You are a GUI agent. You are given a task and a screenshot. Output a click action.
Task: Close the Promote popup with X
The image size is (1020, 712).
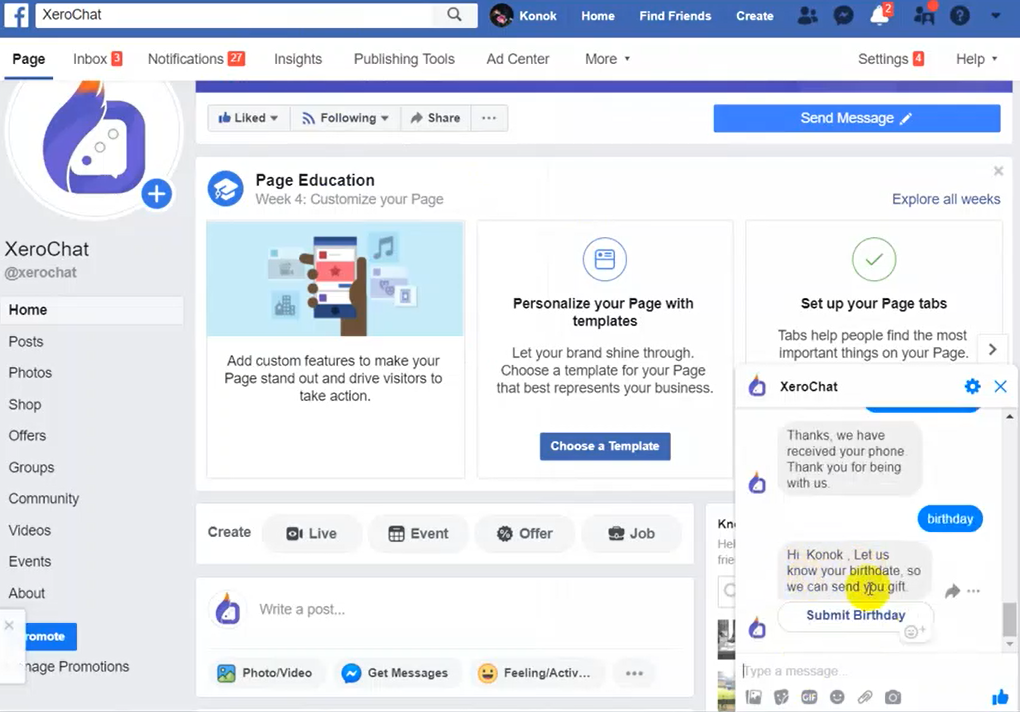(x=9, y=625)
